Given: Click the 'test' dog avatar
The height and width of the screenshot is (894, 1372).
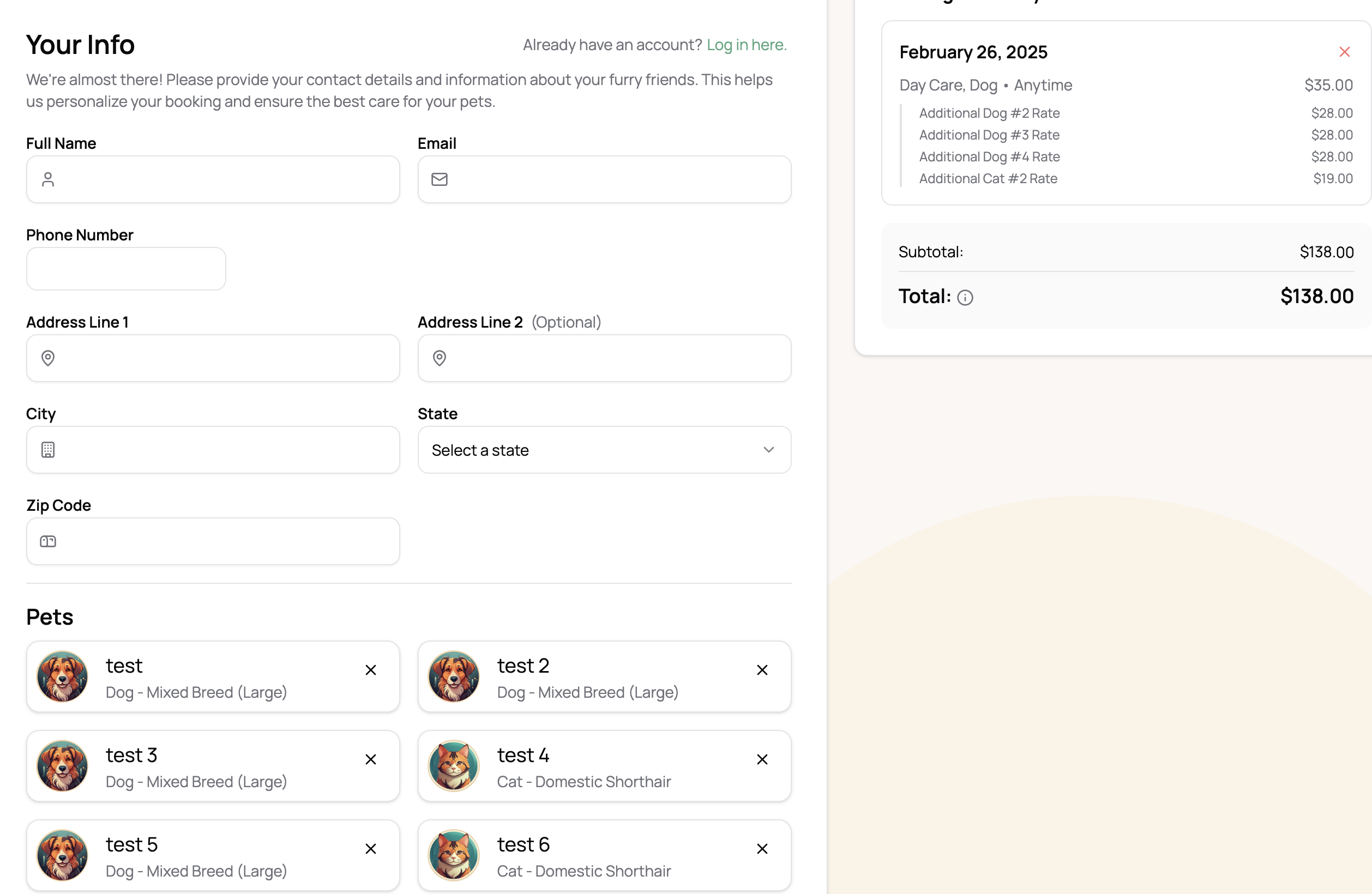Looking at the screenshot, I should pyautogui.click(x=62, y=676).
